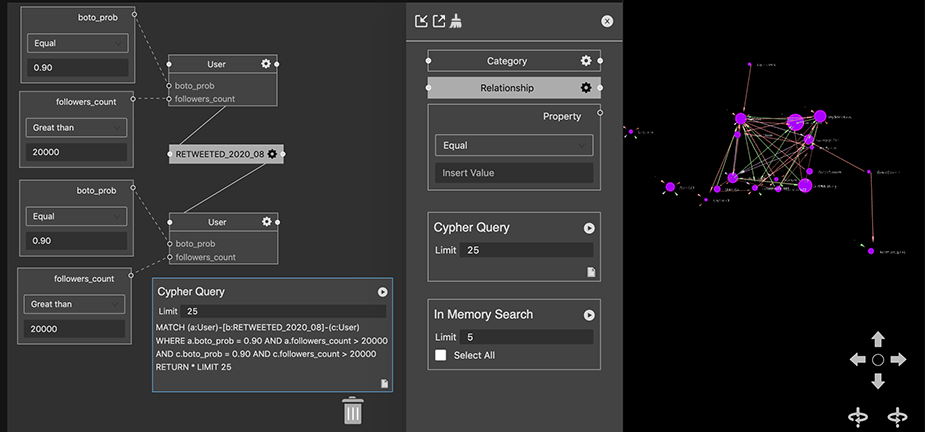Open top boto_prob Equal operator dropdown

point(76,43)
